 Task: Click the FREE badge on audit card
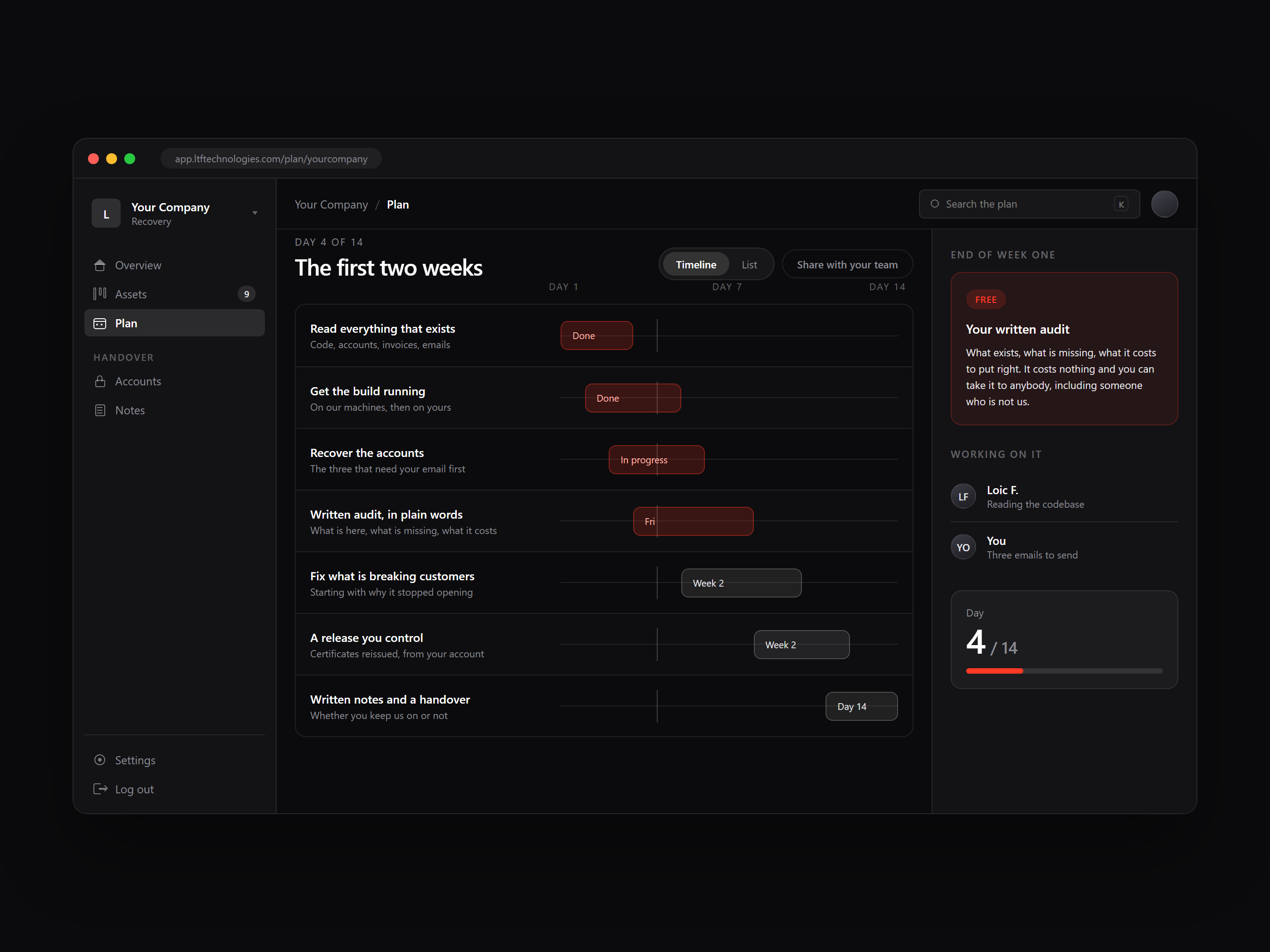986,300
